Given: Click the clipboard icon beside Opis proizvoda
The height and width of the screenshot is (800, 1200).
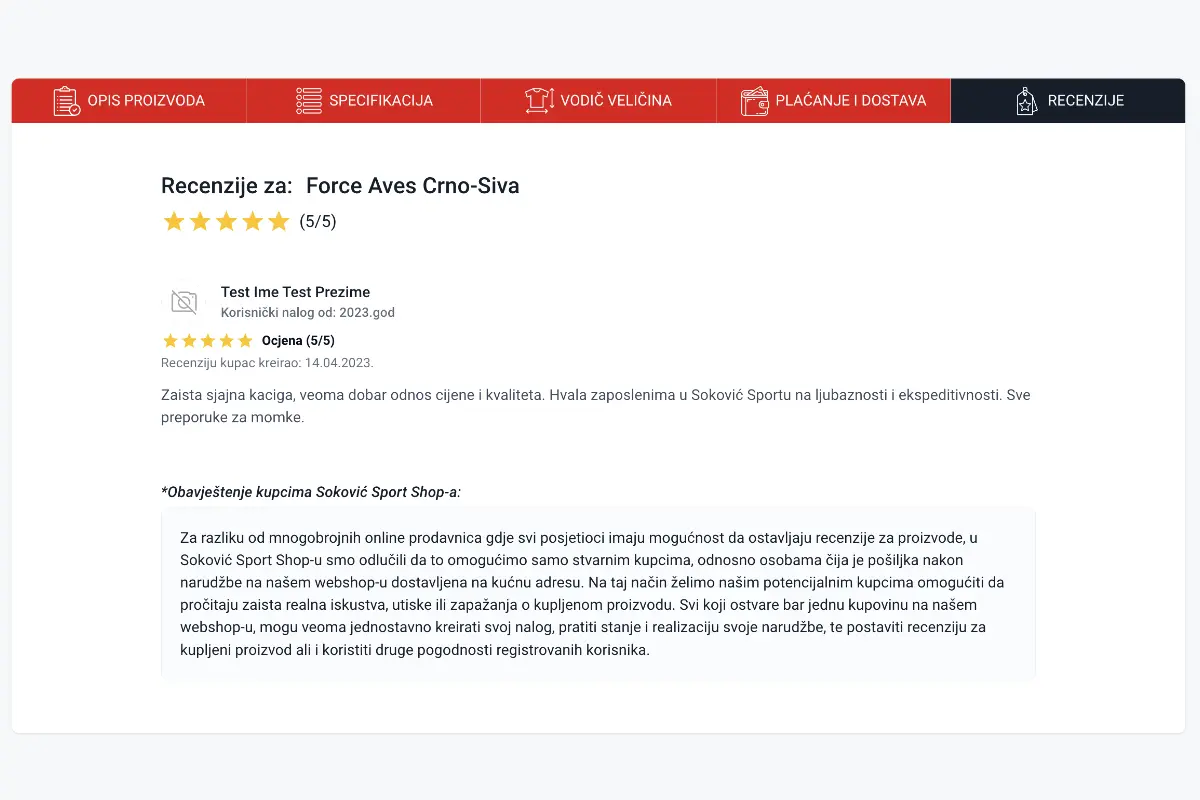Looking at the screenshot, I should click(x=67, y=101).
